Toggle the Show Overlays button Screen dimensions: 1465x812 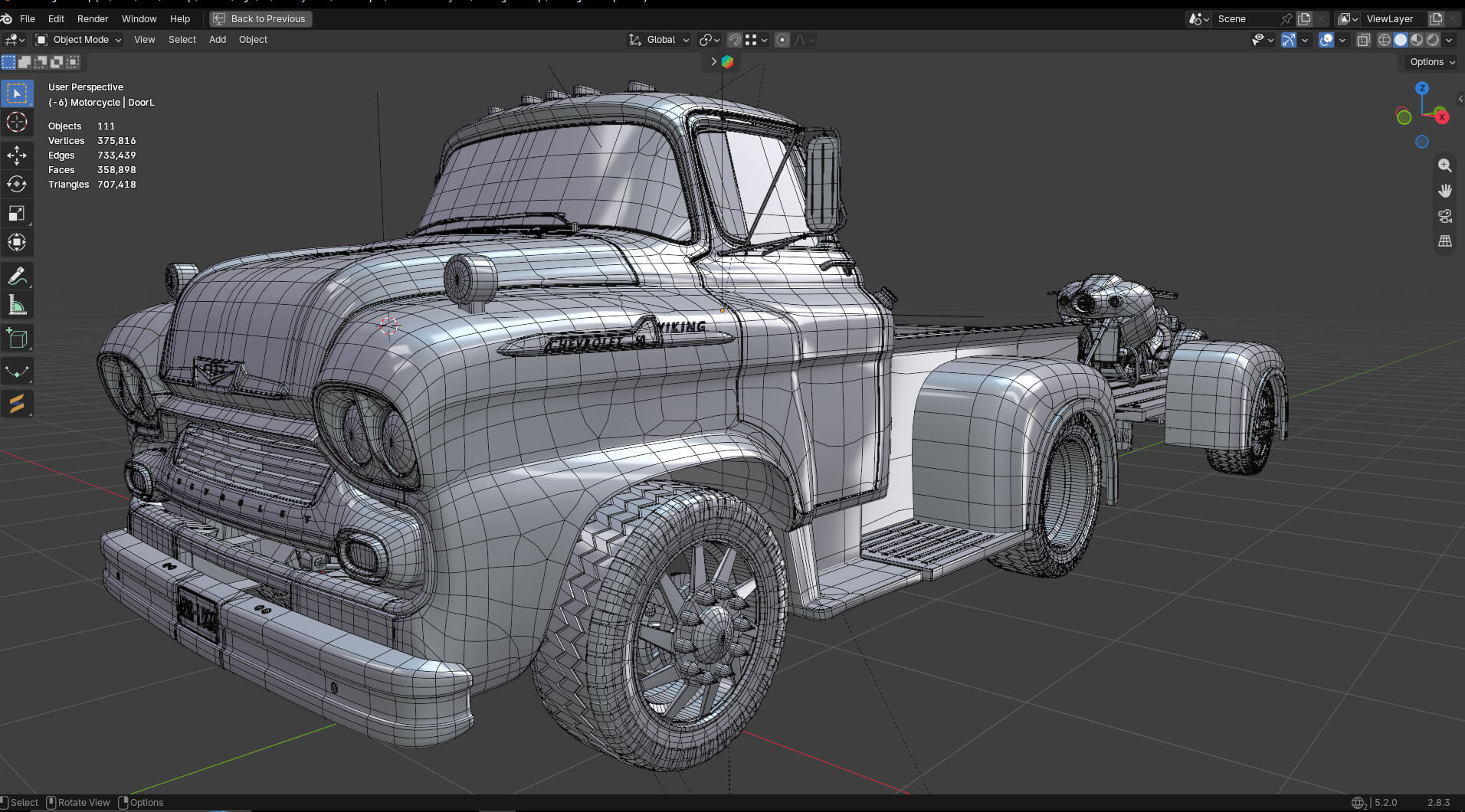coord(1326,40)
